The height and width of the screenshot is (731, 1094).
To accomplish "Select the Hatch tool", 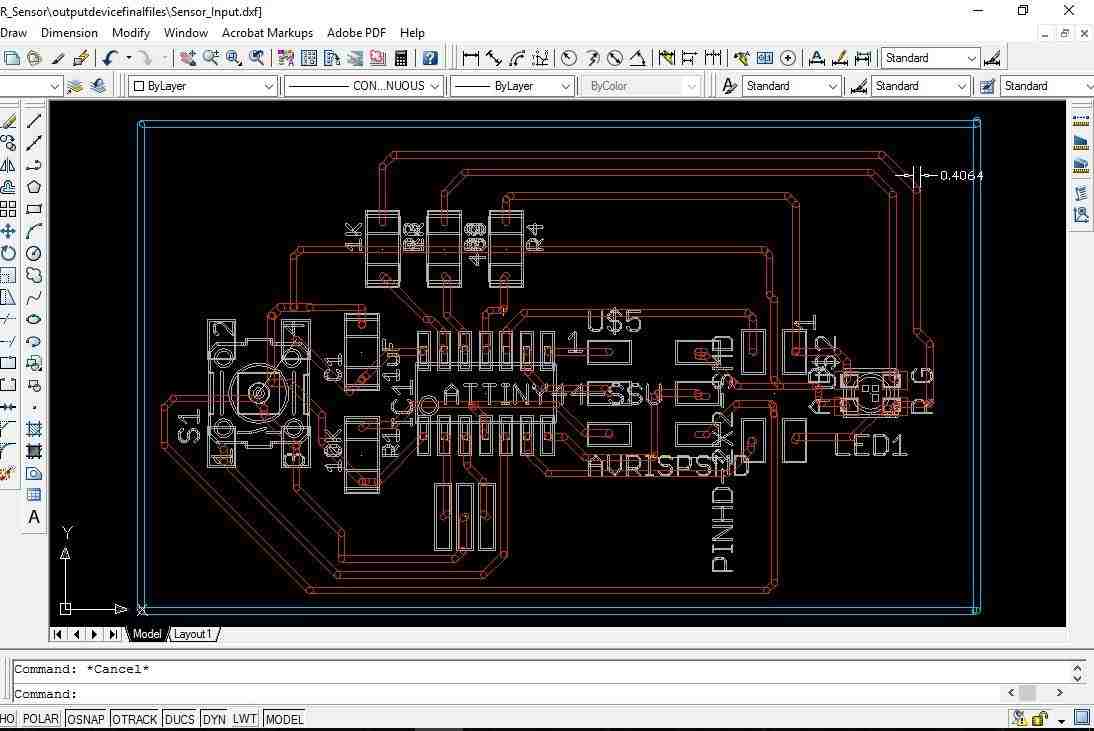I will [33, 429].
